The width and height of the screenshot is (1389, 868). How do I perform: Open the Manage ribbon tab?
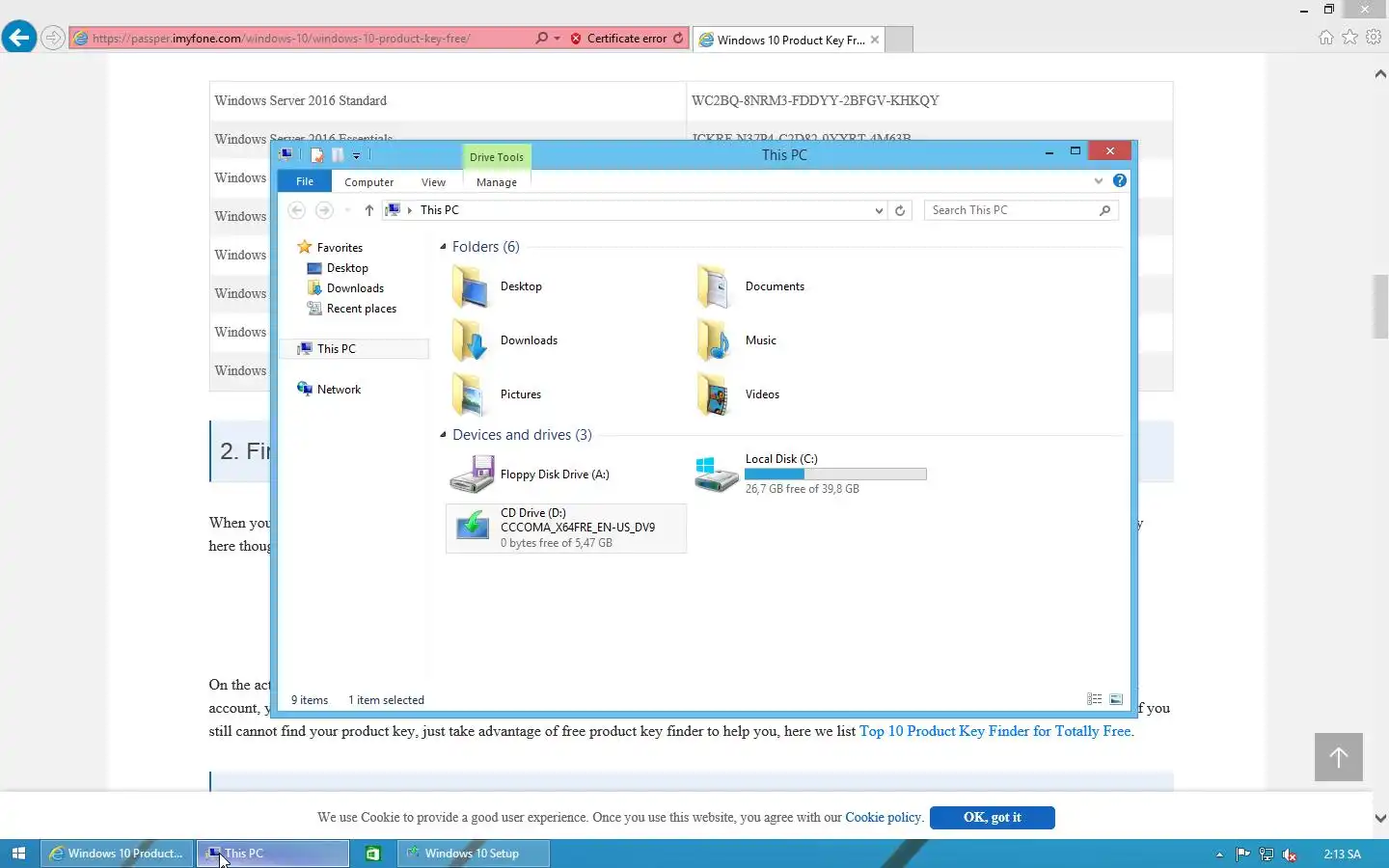[x=497, y=182]
